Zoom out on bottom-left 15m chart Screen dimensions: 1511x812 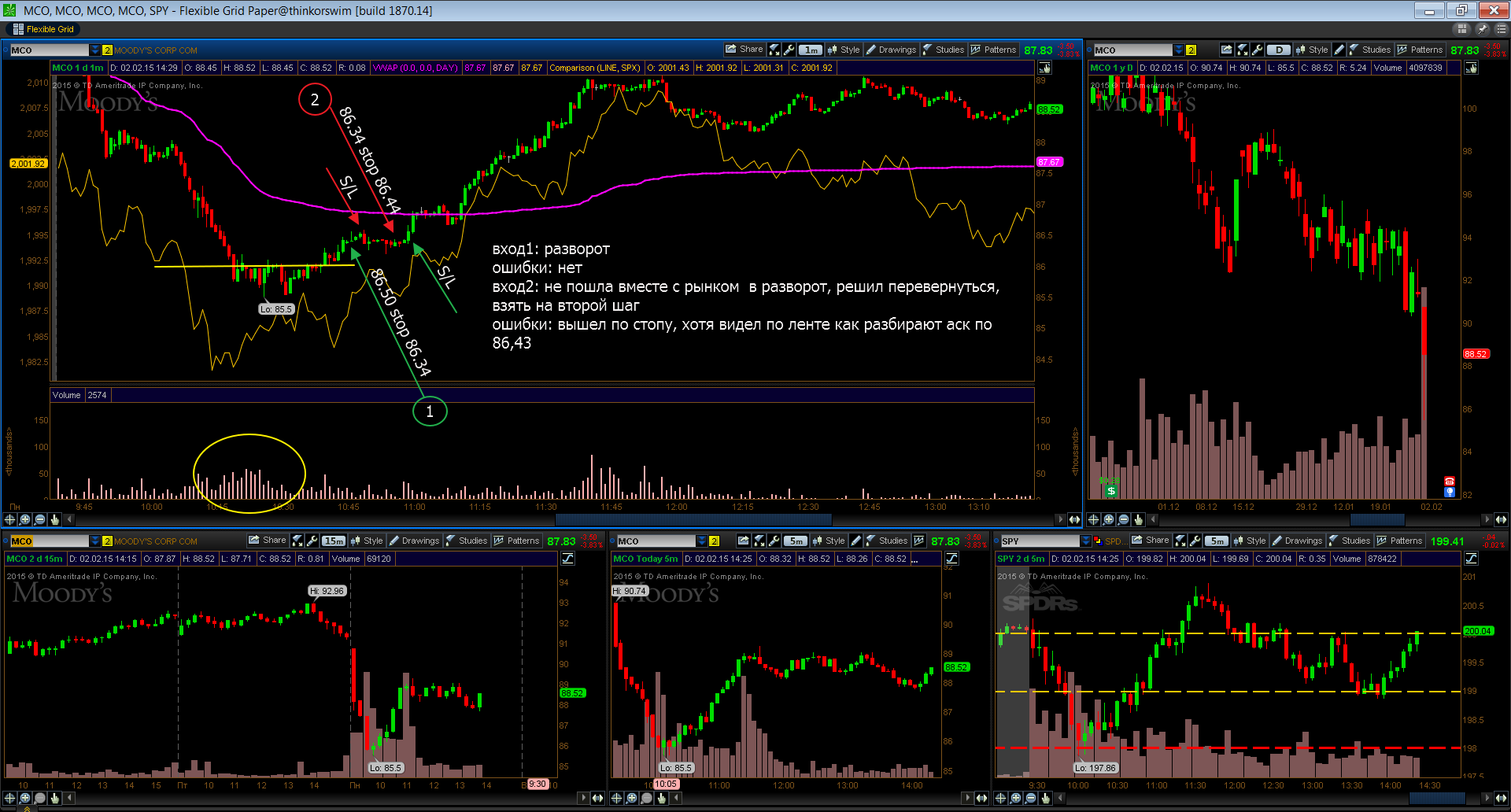tap(39, 798)
